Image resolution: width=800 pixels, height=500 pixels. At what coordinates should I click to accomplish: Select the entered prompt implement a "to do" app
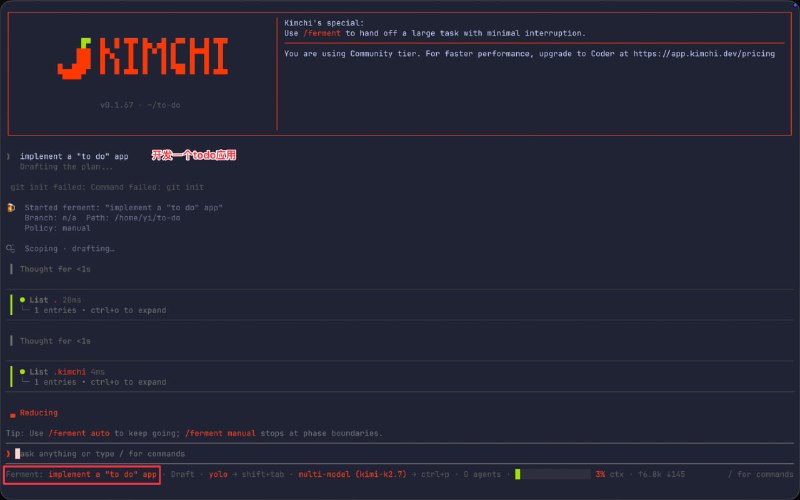coord(74,157)
